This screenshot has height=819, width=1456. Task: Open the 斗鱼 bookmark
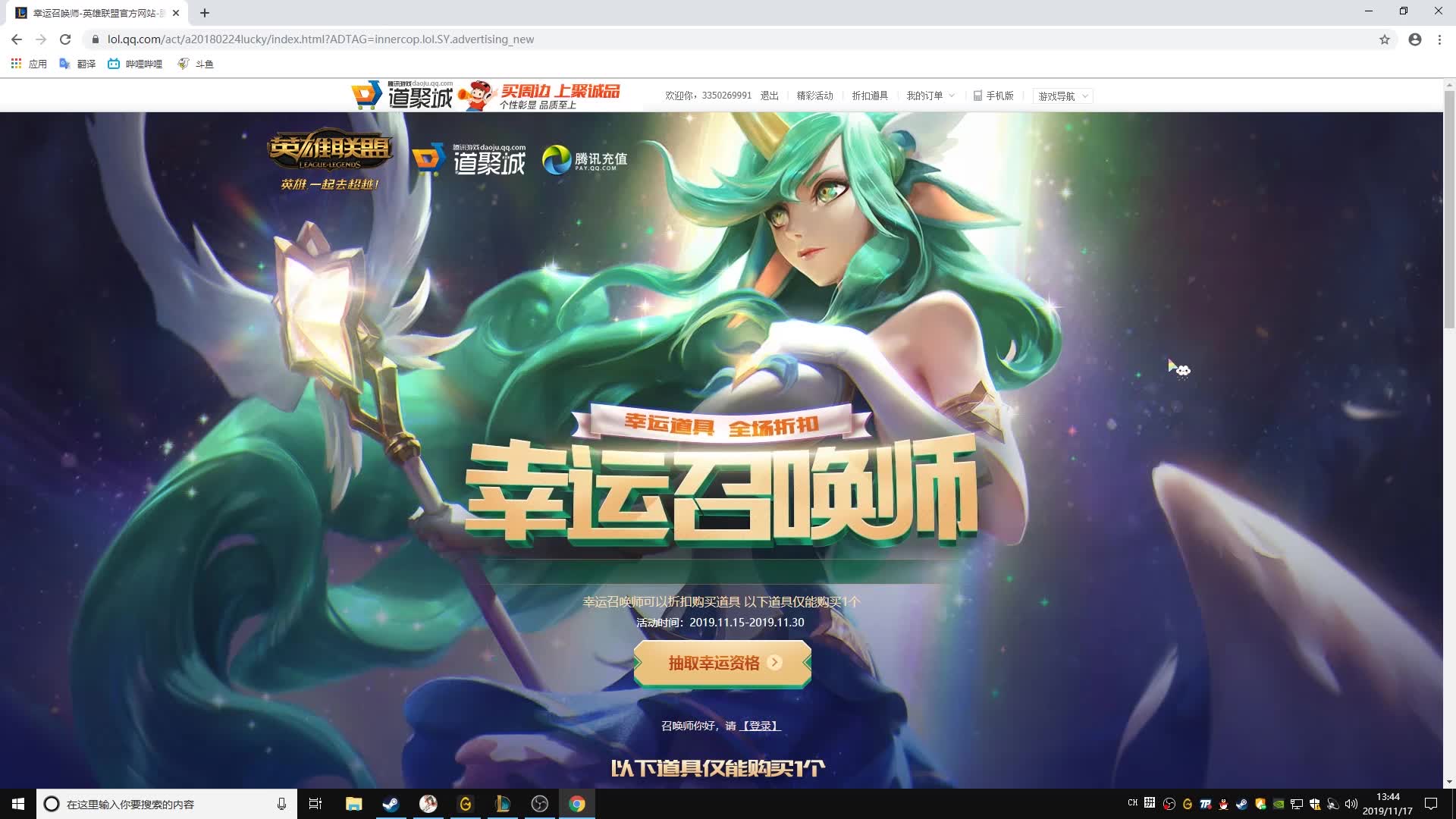click(196, 64)
